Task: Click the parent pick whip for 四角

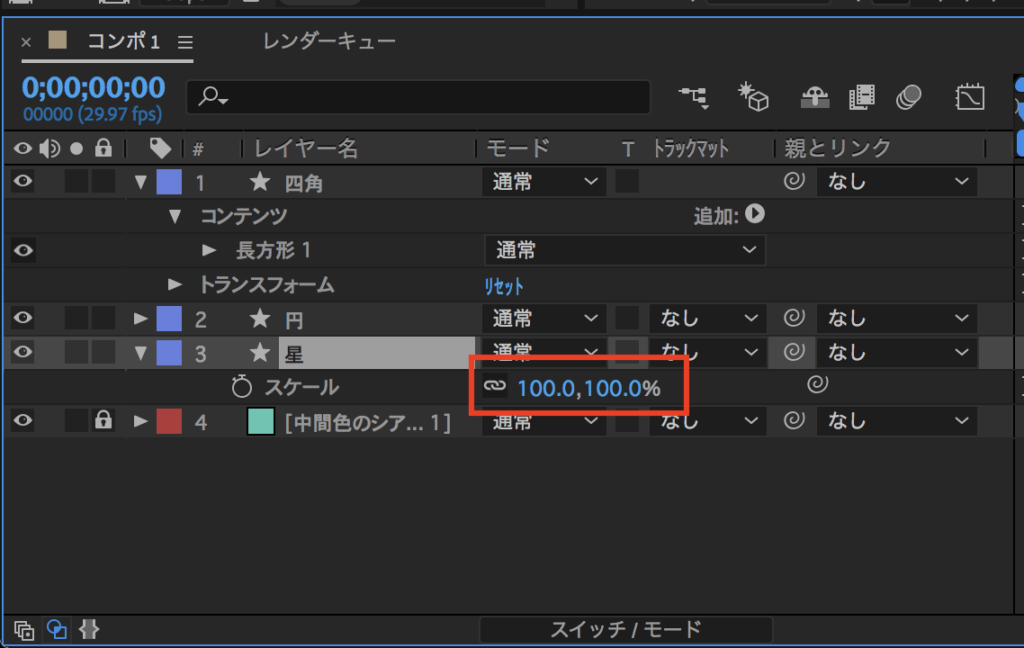Action: click(793, 181)
